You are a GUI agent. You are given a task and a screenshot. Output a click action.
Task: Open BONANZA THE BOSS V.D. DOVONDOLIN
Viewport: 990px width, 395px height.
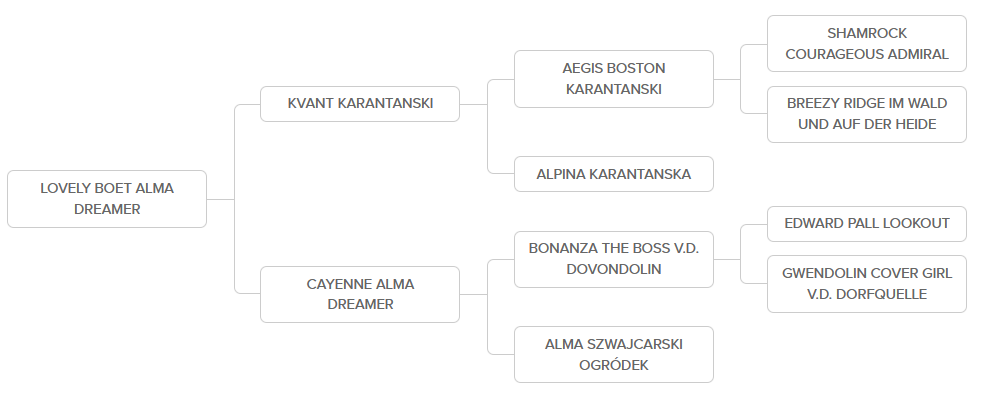(614, 259)
